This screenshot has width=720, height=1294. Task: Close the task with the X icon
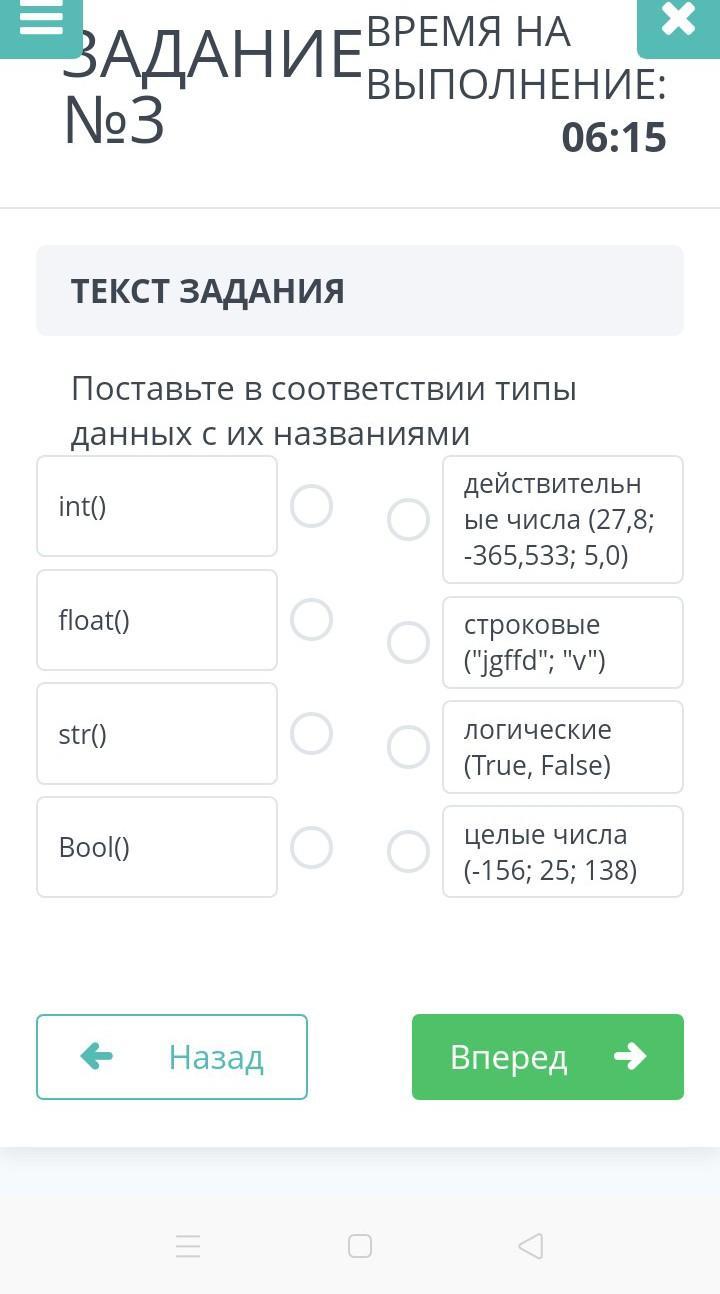677,22
